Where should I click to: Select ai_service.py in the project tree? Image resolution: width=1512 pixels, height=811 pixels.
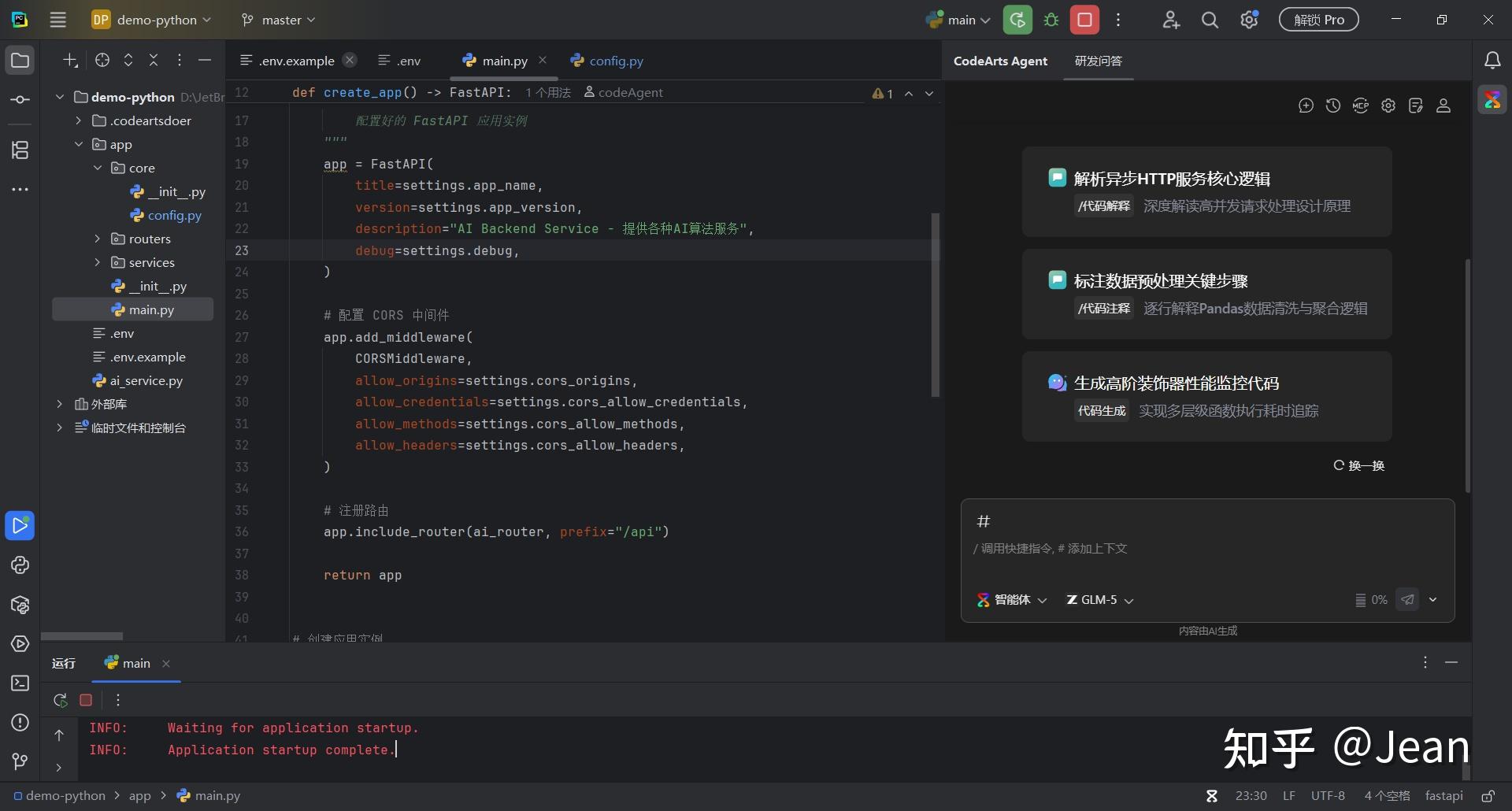(137, 380)
